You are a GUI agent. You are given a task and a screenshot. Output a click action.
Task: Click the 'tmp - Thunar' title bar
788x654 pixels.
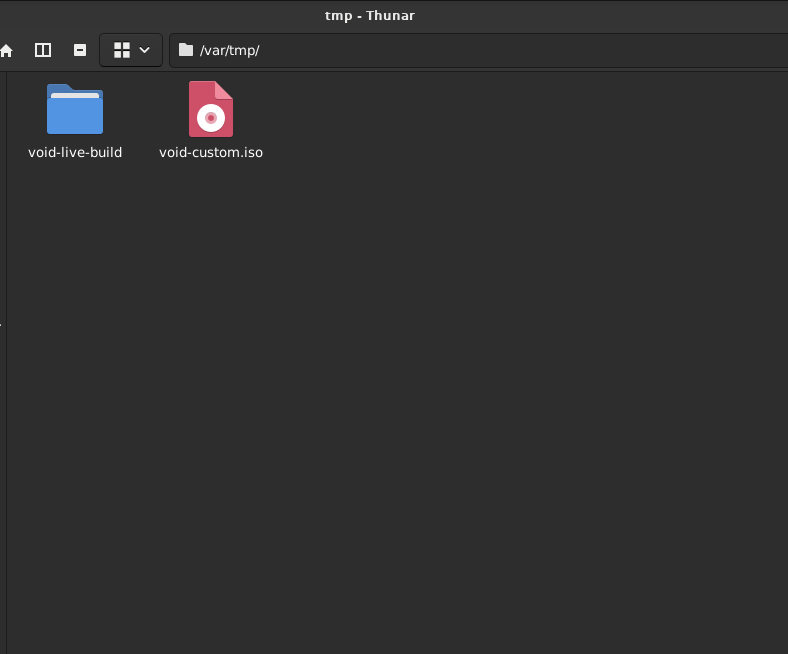370,15
